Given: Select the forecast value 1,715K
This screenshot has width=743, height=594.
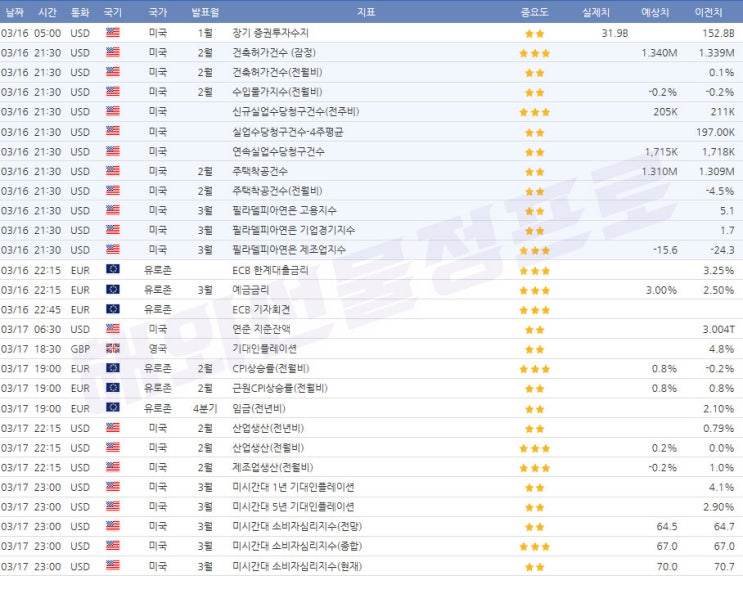Looking at the screenshot, I should (x=661, y=152).
